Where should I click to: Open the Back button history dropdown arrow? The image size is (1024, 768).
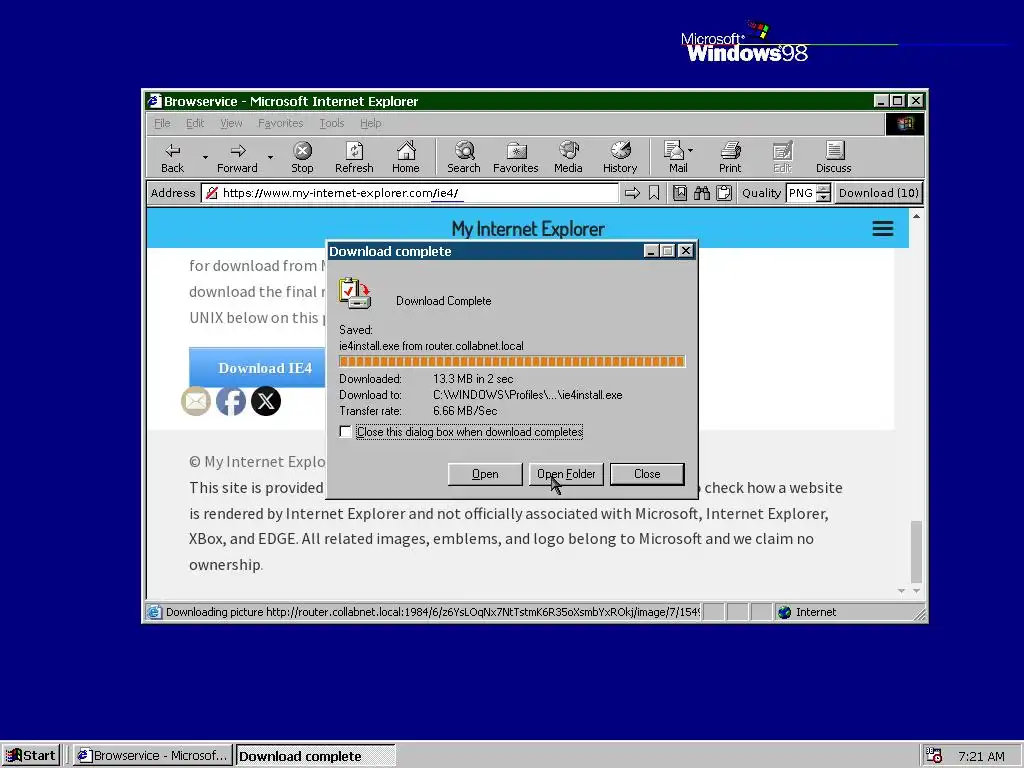click(x=205, y=157)
